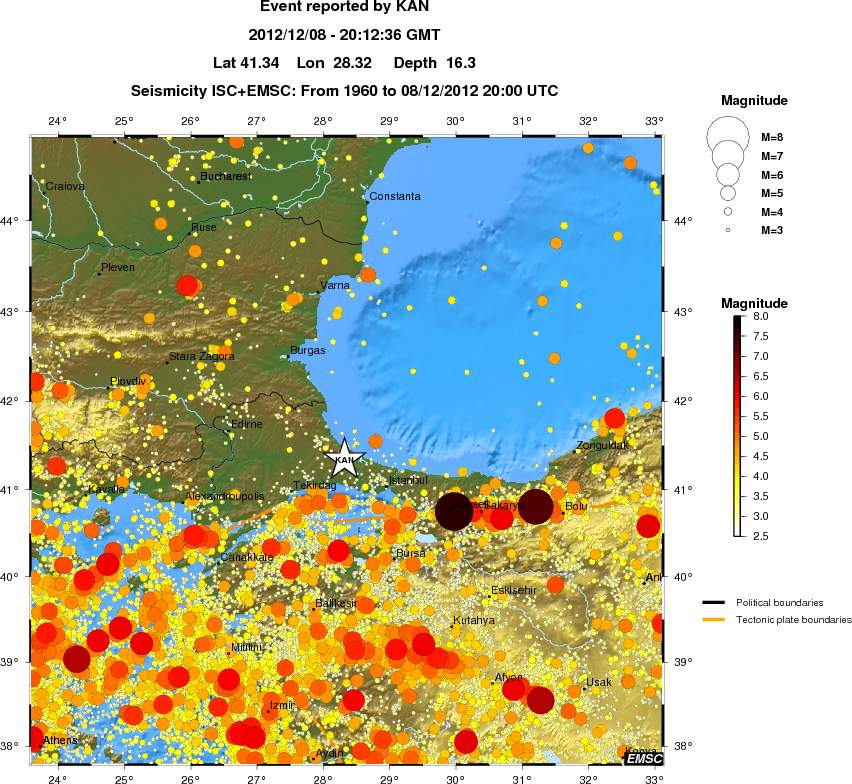The width and height of the screenshot is (852, 784).
Task: Click the Tekirdag city label
Action: pos(315,485)
